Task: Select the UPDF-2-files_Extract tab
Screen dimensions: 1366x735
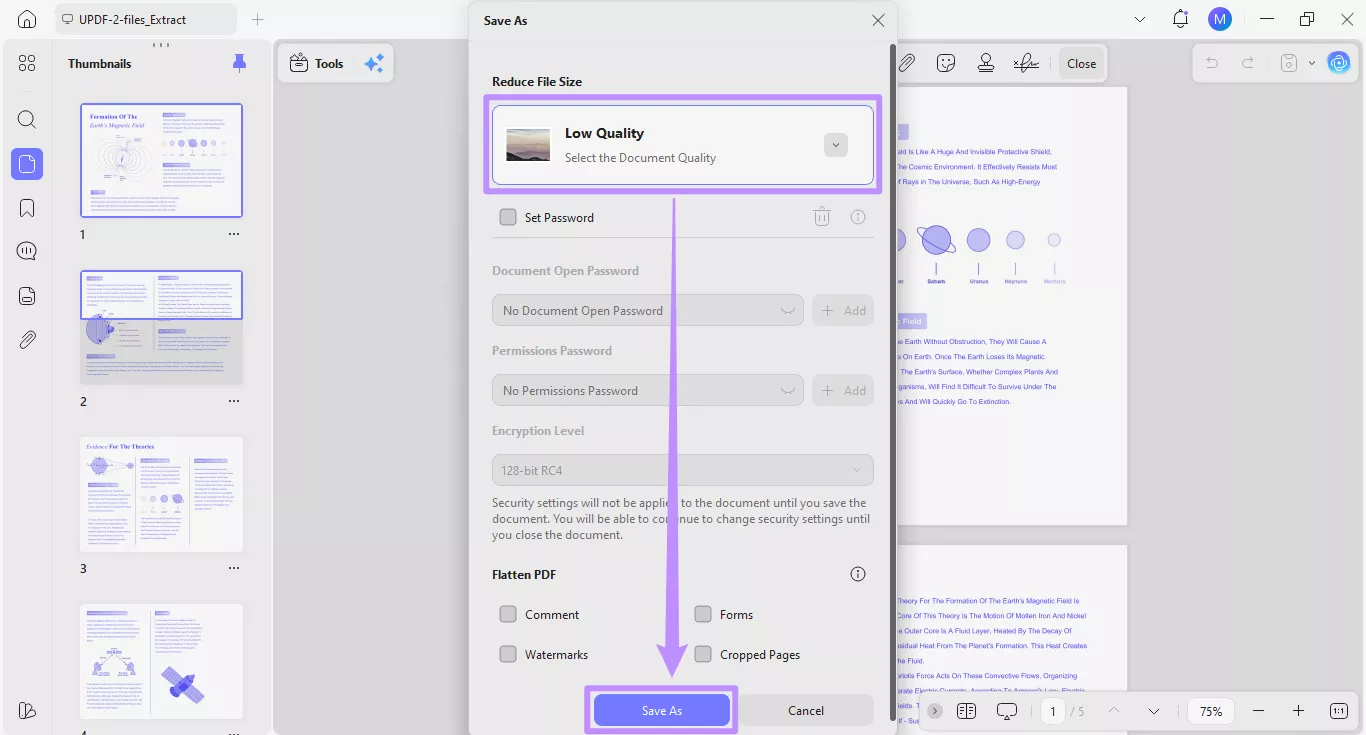Action: (x=146, y=18)
